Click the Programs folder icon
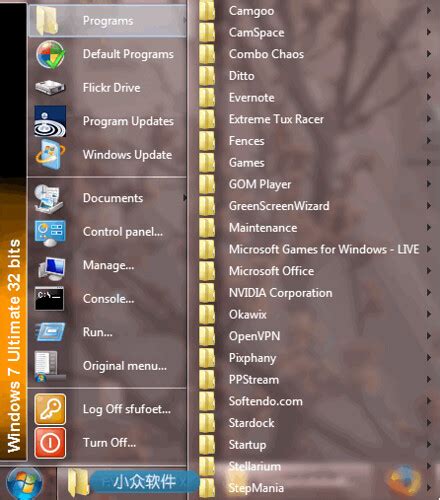 [x=48, y=21]
